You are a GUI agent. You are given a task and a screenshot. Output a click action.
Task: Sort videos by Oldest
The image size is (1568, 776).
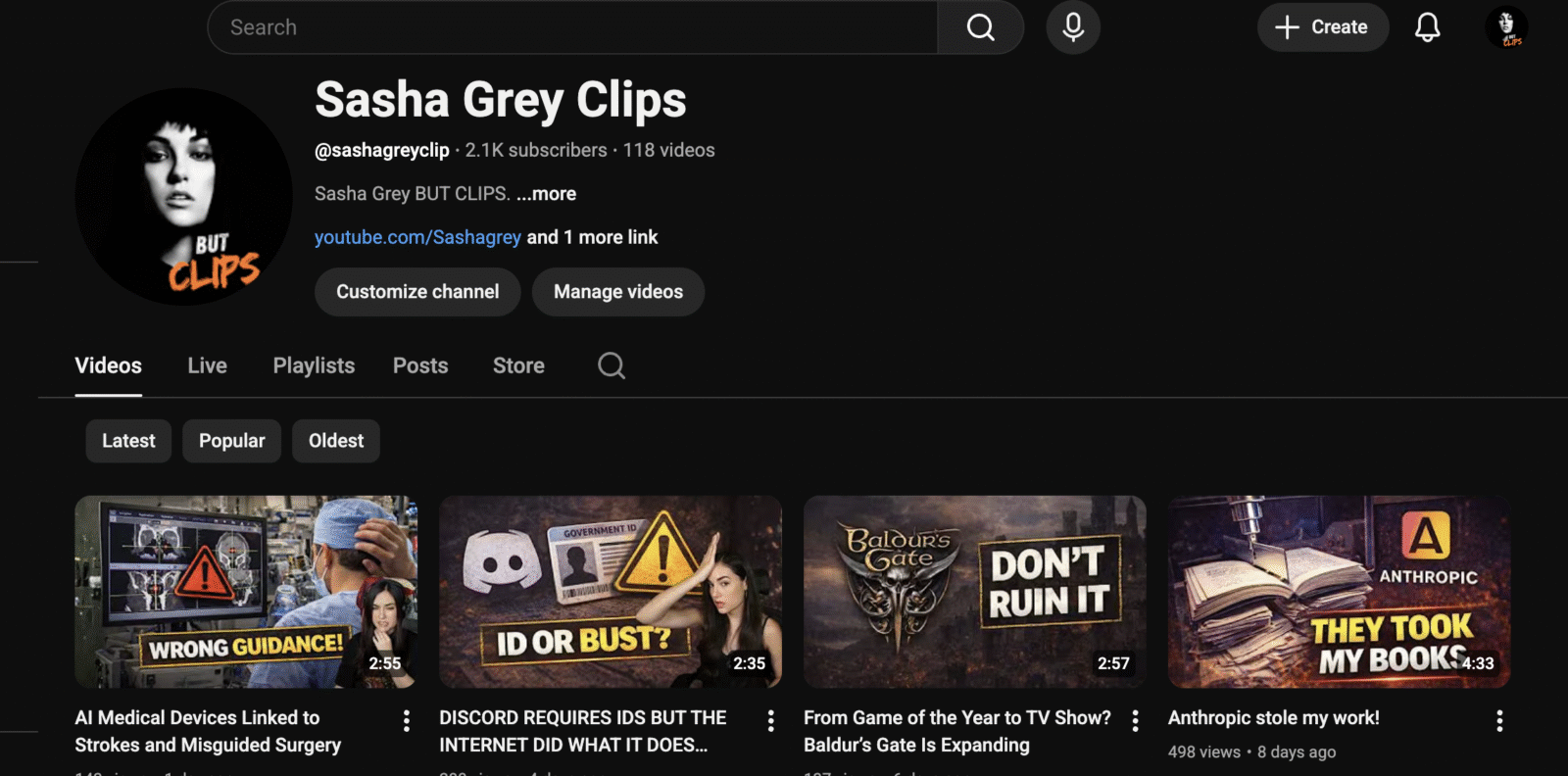tap(336, 441)
